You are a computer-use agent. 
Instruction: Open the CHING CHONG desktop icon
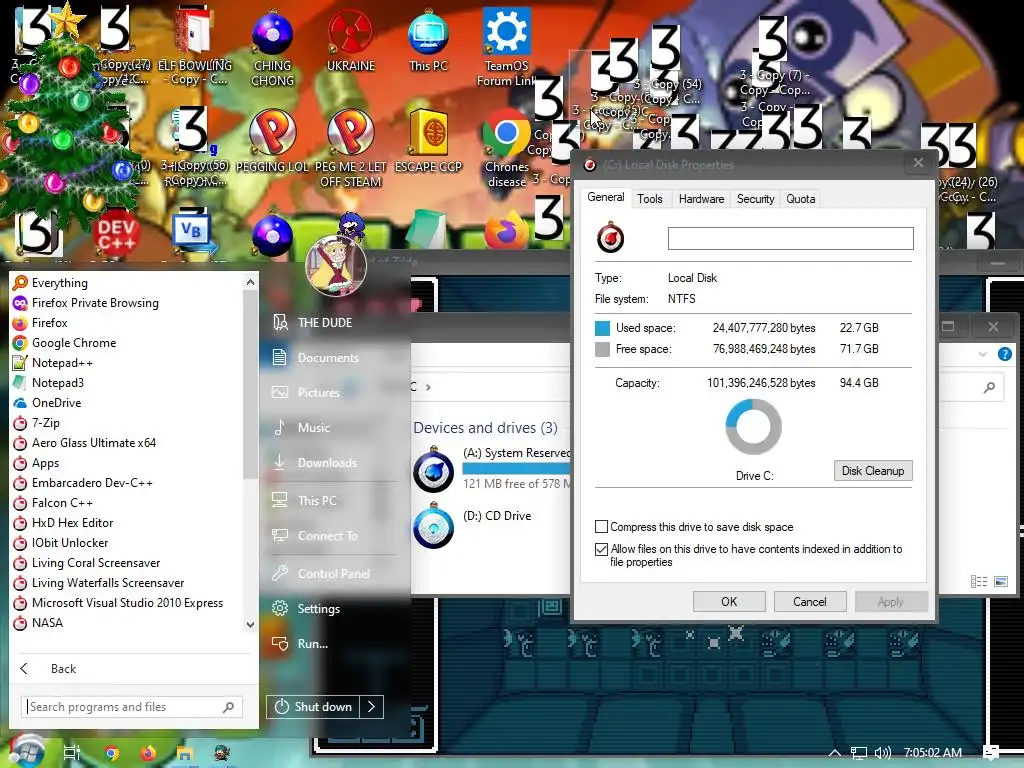[272, 47]
